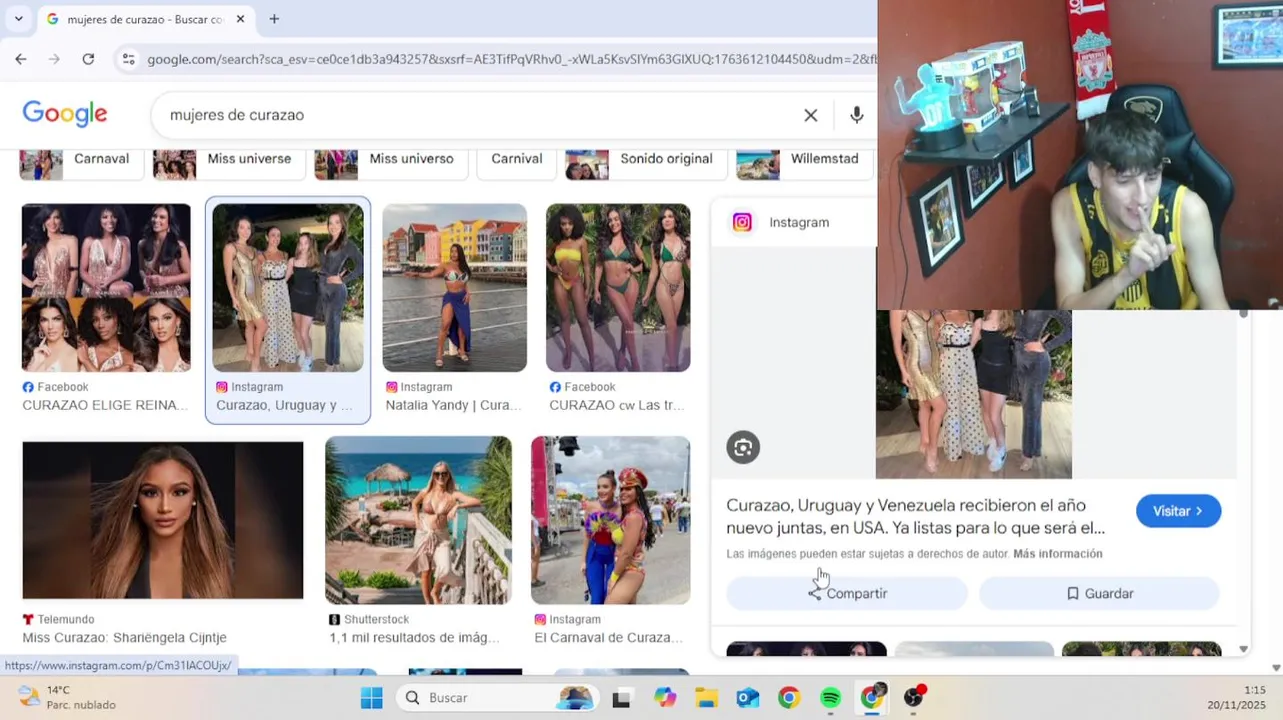The height and width of the screenshot is (720, 1283).
Task: Click the browser address bar URL
Action: tap(510, 59)
